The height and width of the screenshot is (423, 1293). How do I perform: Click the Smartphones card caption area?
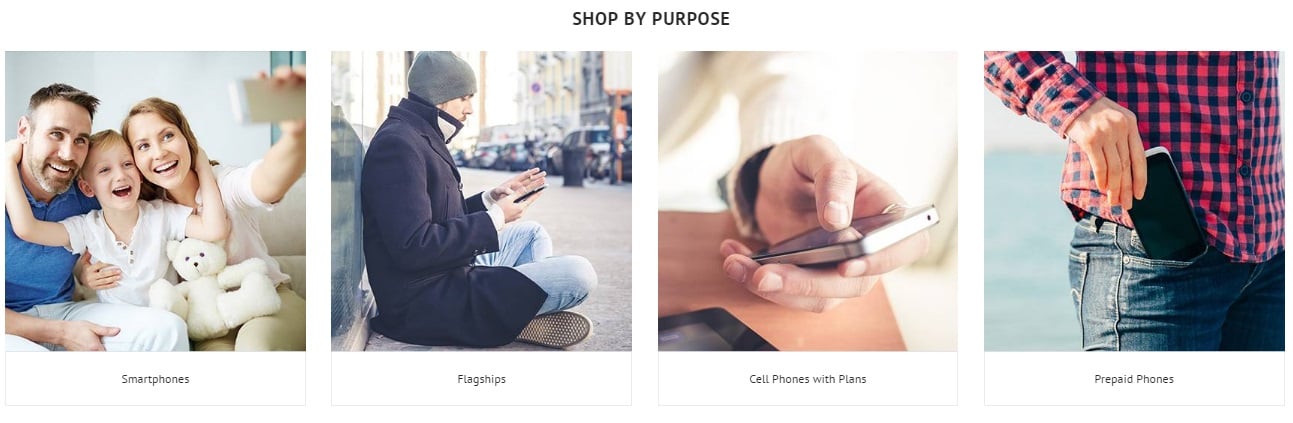(155, 379)
